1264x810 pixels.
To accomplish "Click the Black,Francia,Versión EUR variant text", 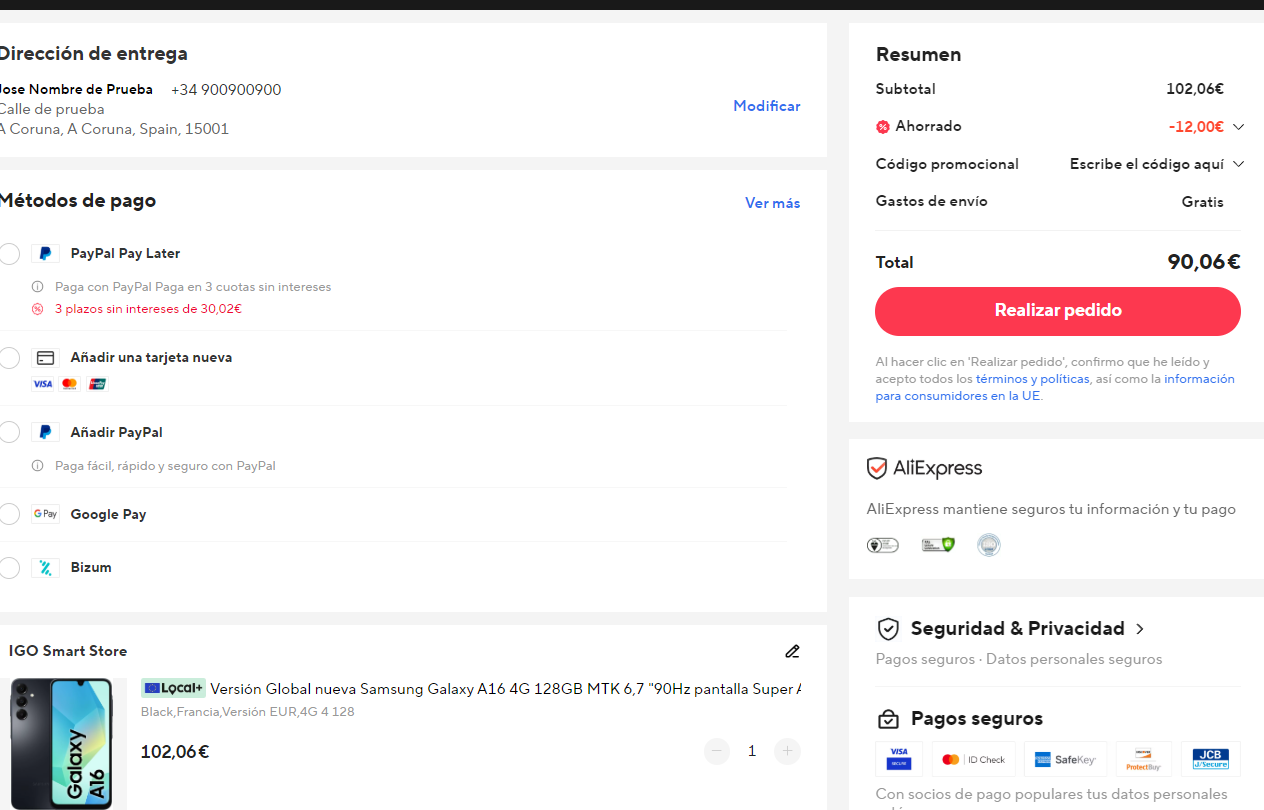I will coord(248,712).
